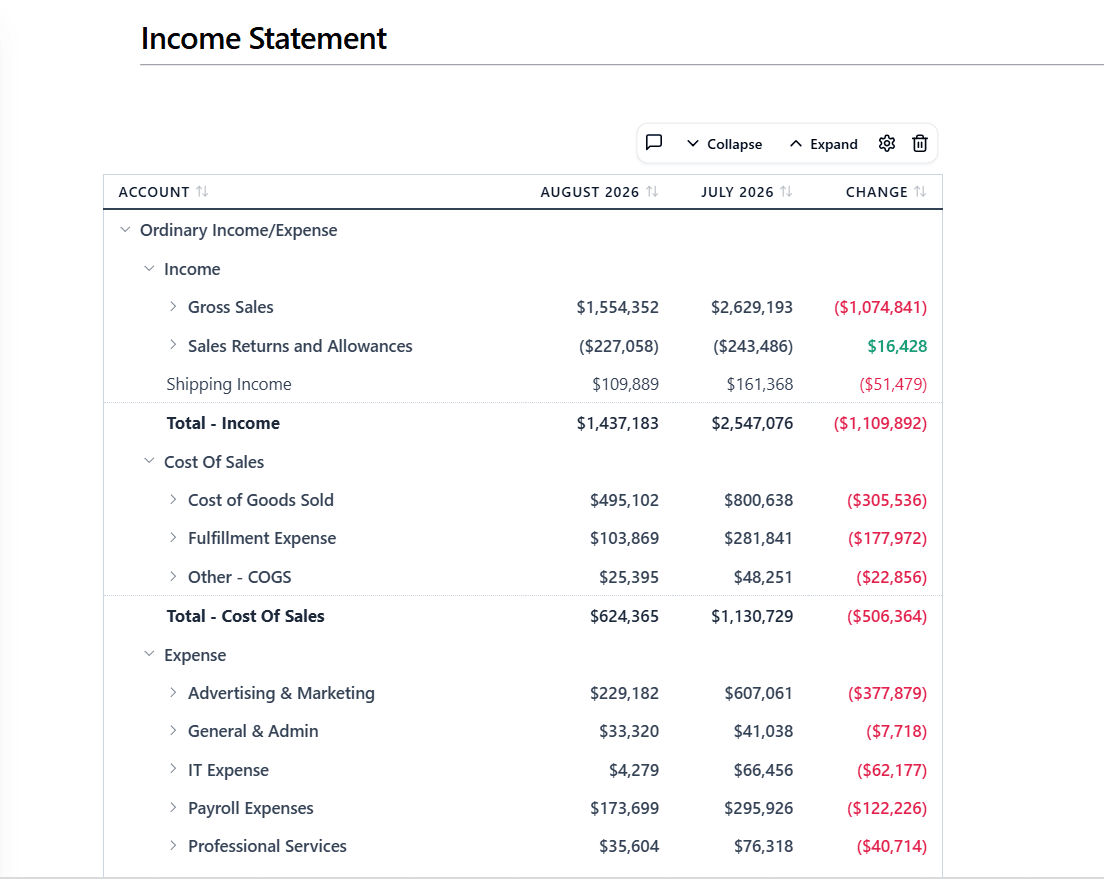
Task: Click the Income Statement page title
Action: pyautogui.click(x=263, y=38)
